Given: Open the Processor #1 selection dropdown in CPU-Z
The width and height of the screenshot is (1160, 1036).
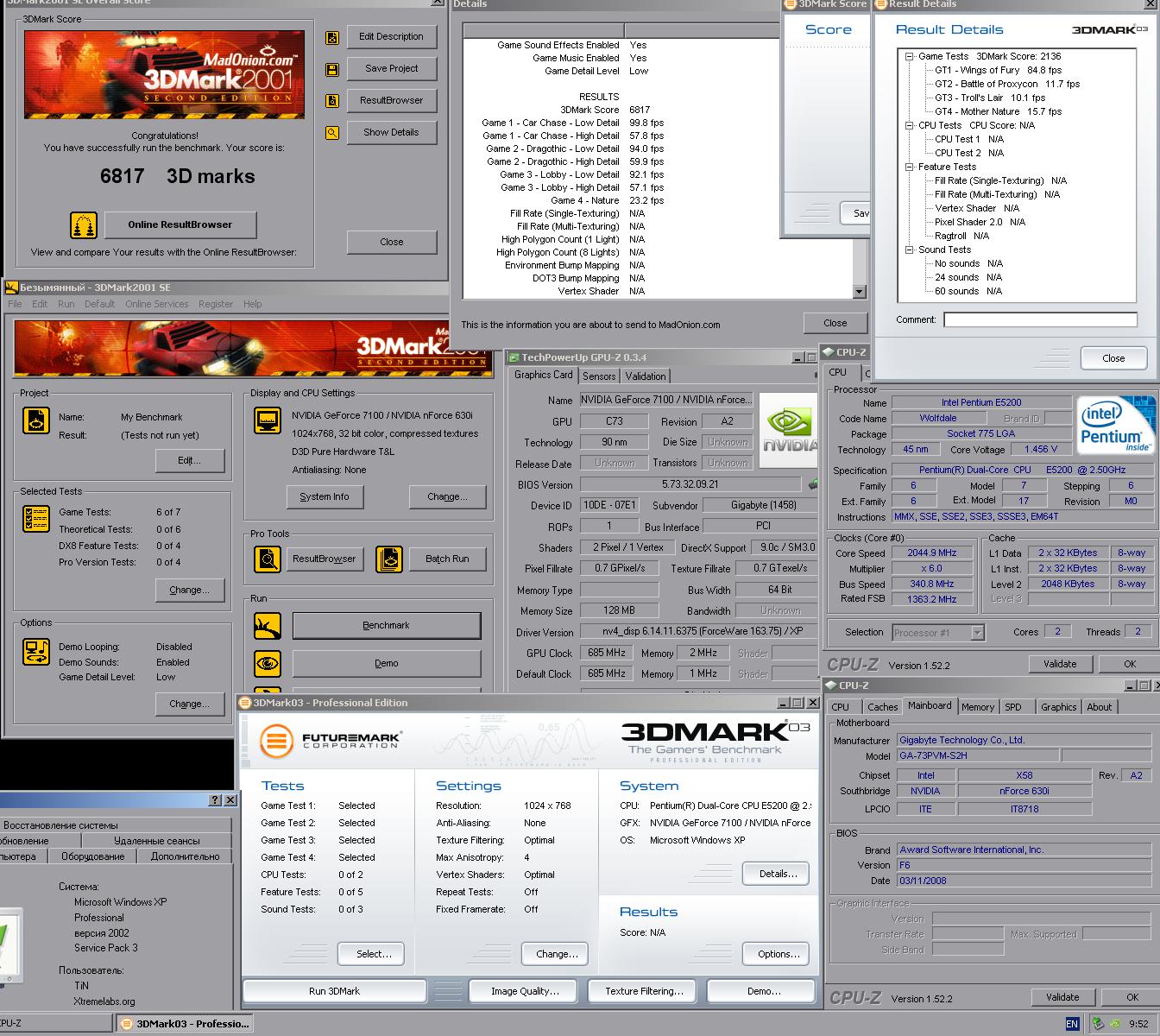Looking at the screenshot, I should pyautogui.click(x=977, y=633).
